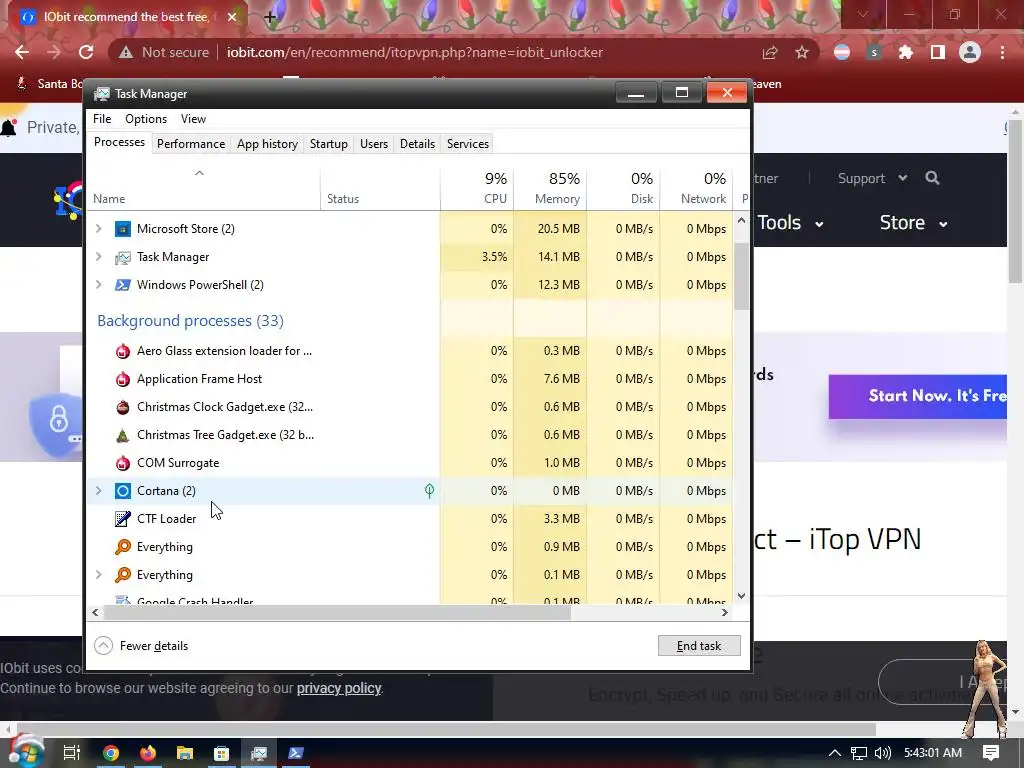Click the End task button

coord(699,646)
